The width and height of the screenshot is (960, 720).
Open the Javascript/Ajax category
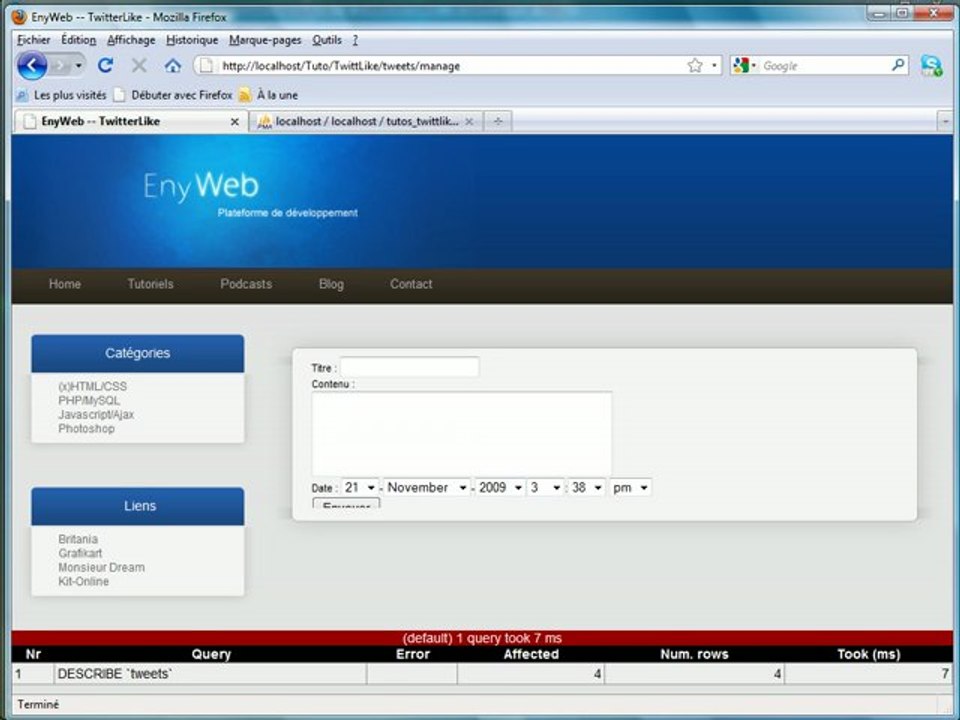click(x=96, y=414)
